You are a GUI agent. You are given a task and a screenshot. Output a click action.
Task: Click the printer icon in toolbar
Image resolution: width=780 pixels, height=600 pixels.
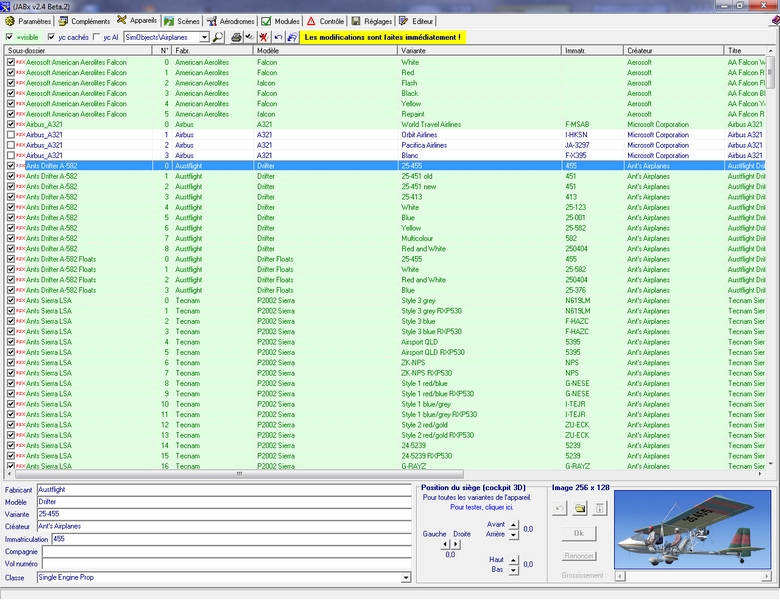tap(236, 37)
